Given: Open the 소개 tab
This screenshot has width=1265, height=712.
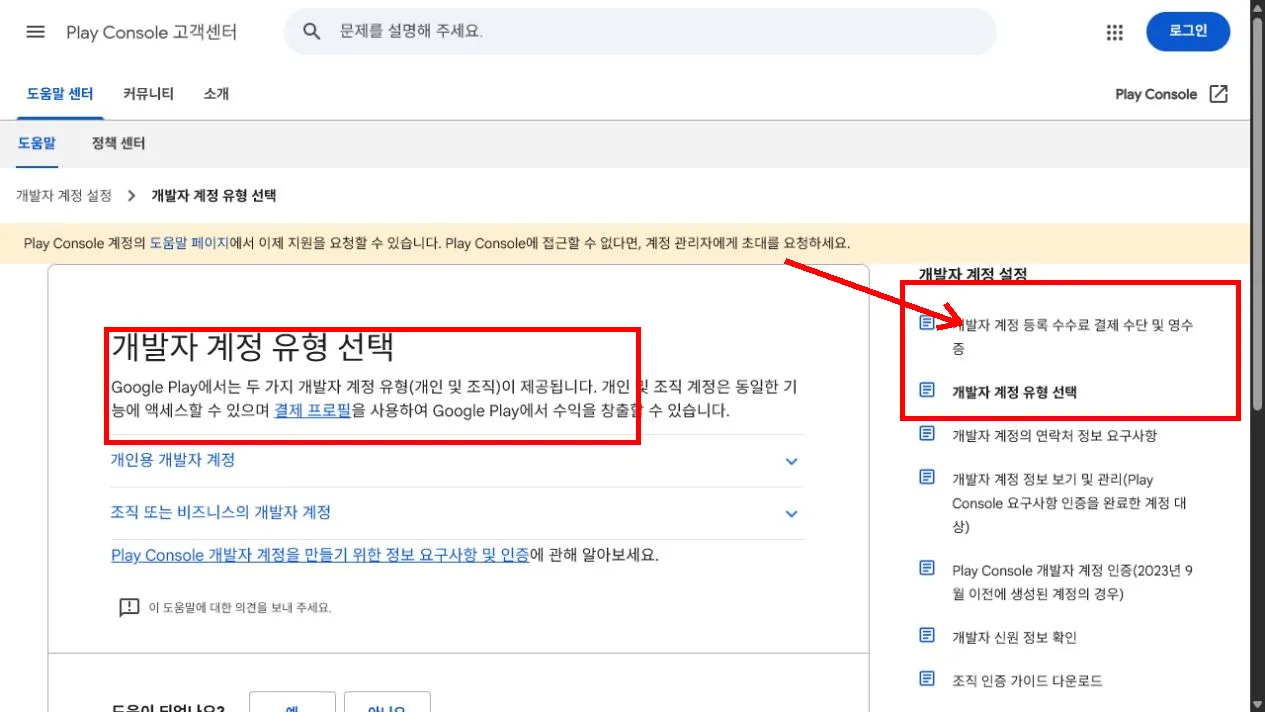Looking at the screenshot, I should pos(216,94).
